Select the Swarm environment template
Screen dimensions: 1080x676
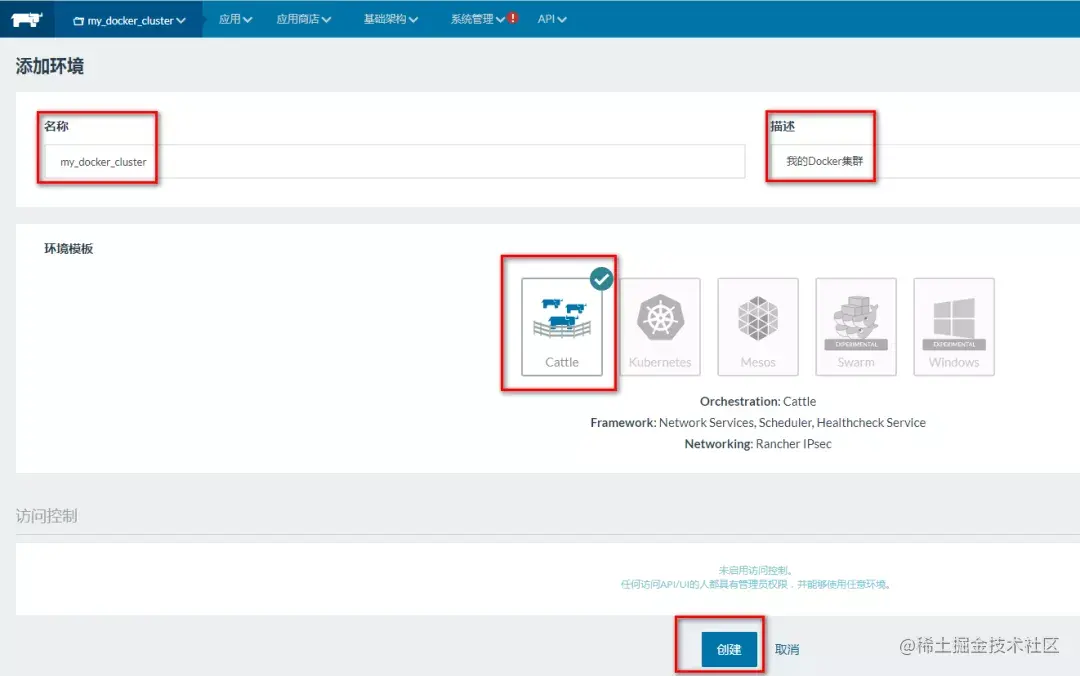click(x=855, y=327)
